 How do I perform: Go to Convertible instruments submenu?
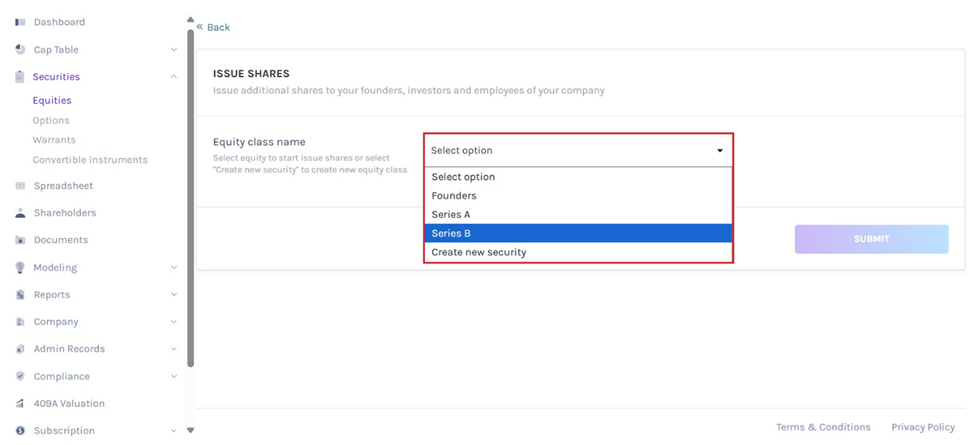coord(90,160)
